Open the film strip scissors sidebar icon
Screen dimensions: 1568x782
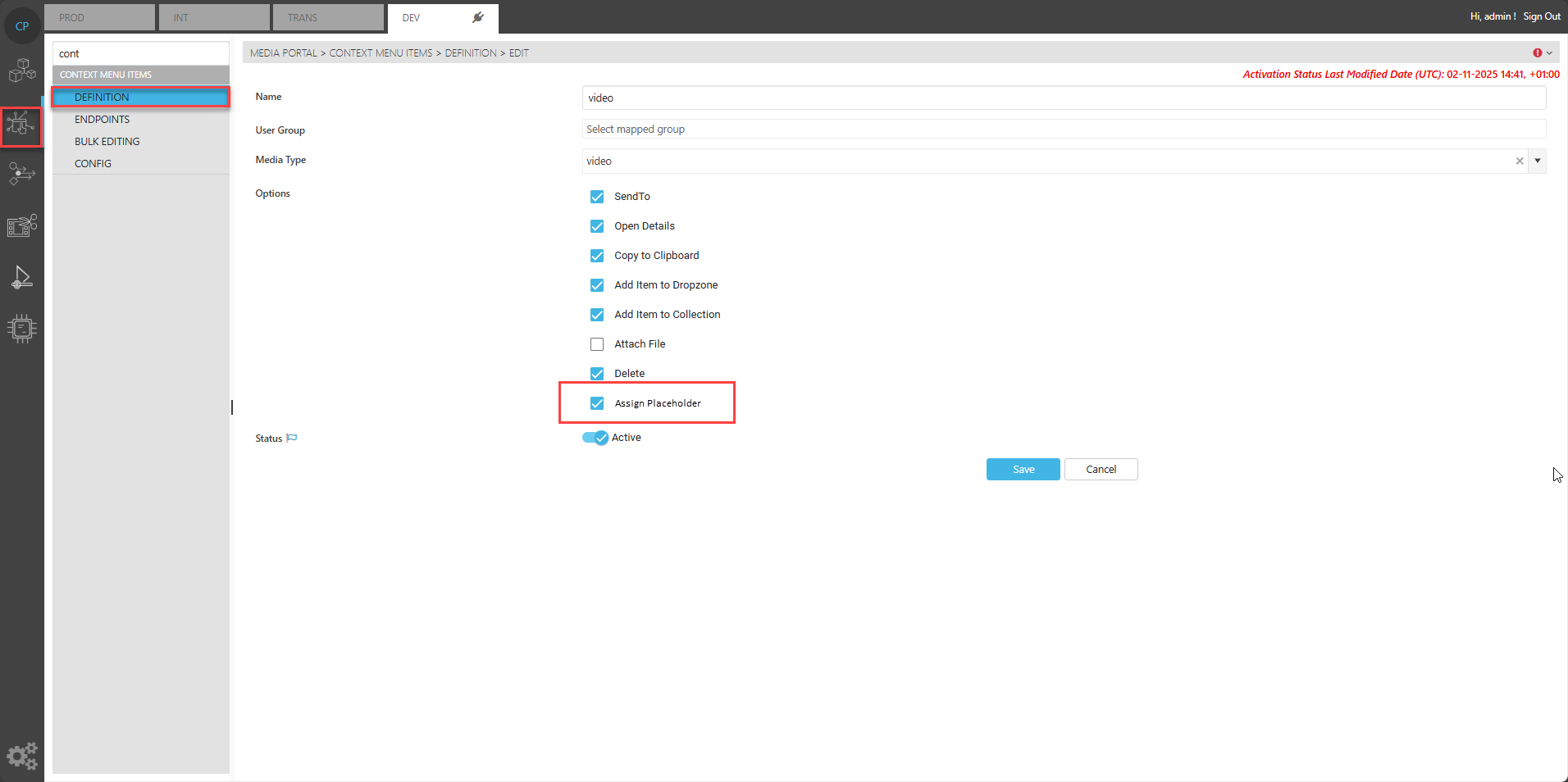(x=22, y=225)
